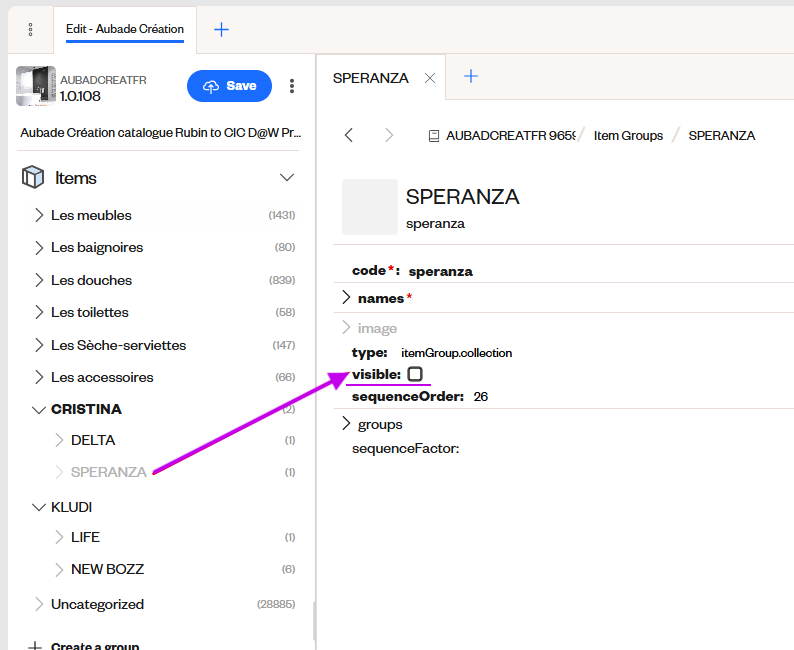The width and height of the screenshot is (794, 650).
Task: Open a new editor tab with plus
Action: [x=471, y=76]
